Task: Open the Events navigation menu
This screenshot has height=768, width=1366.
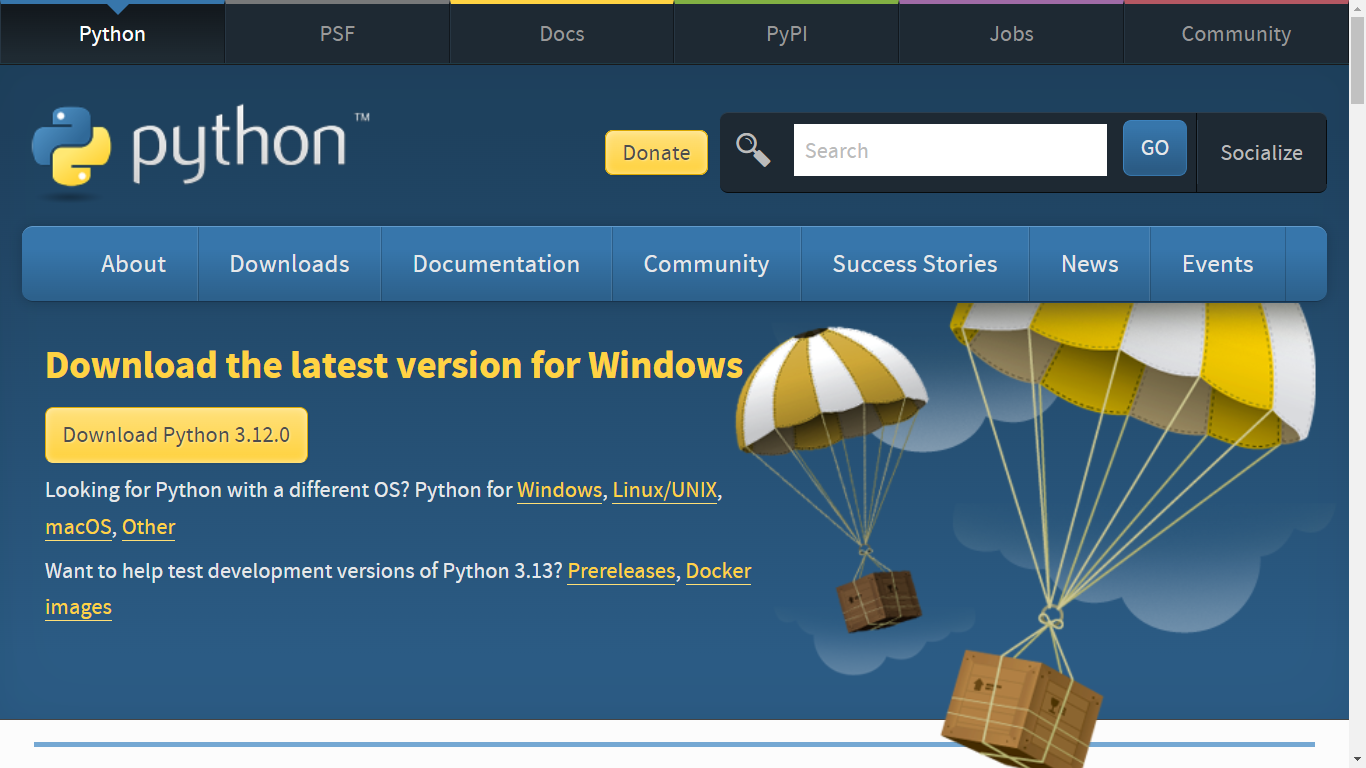Action: 1218,264
